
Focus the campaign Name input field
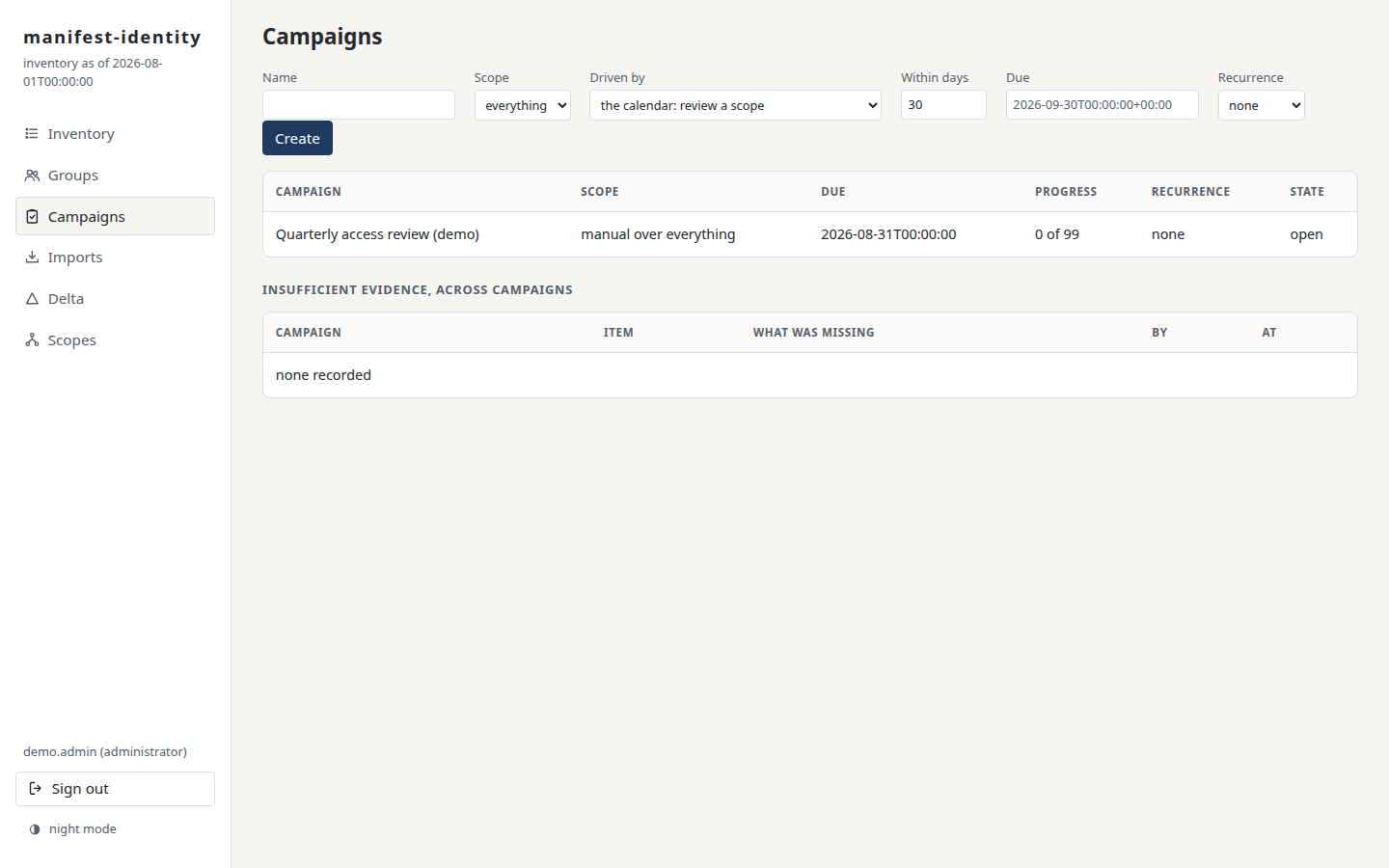tap(359, 104)
